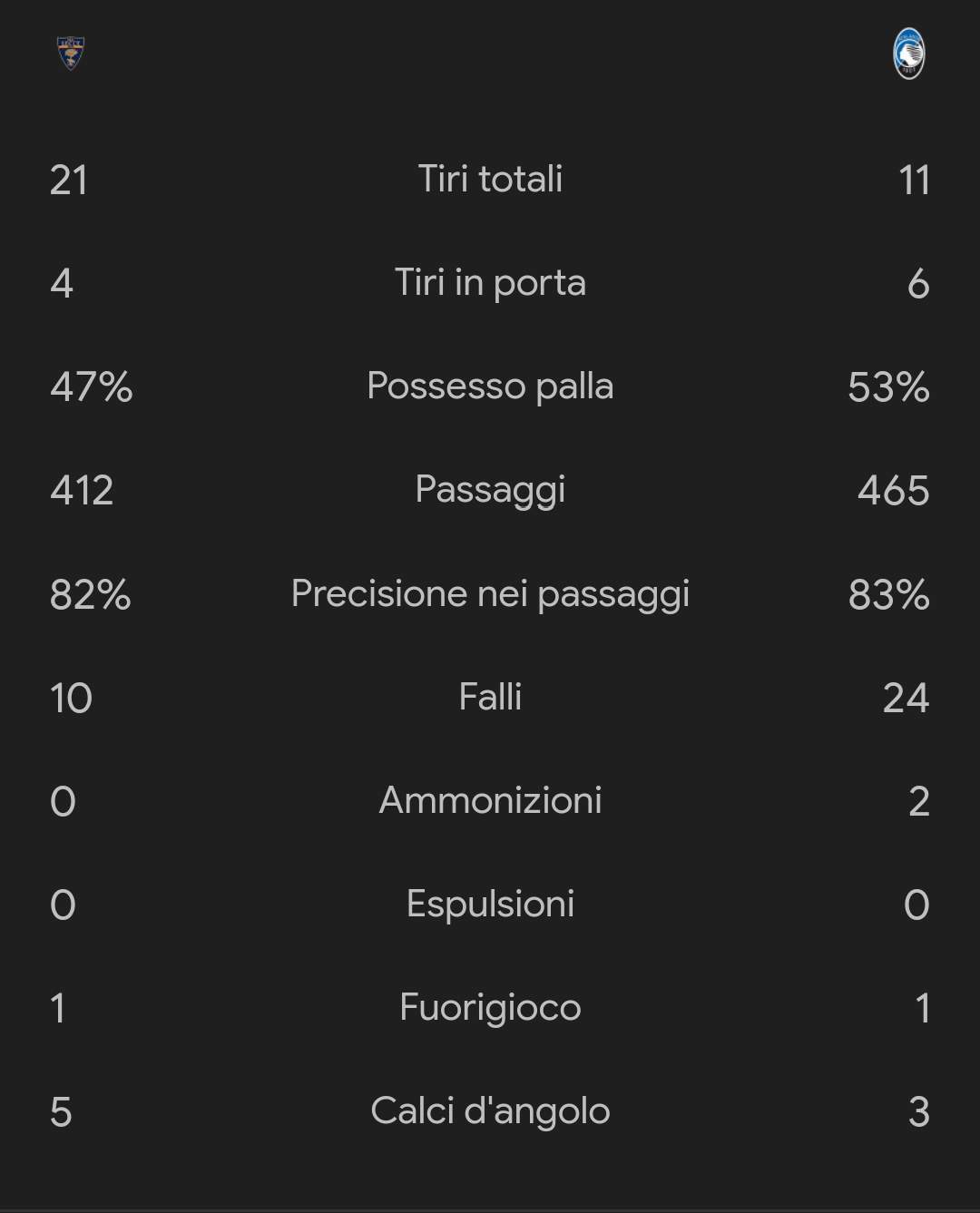Screen dimensions: 980x1213
Task: Select the 53% possession value
Action: [888, 386]
